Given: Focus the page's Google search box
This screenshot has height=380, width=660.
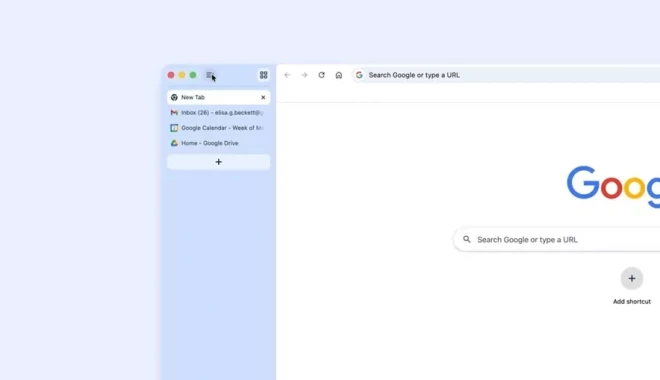Looking at the screenshot, I should [556, 239].
